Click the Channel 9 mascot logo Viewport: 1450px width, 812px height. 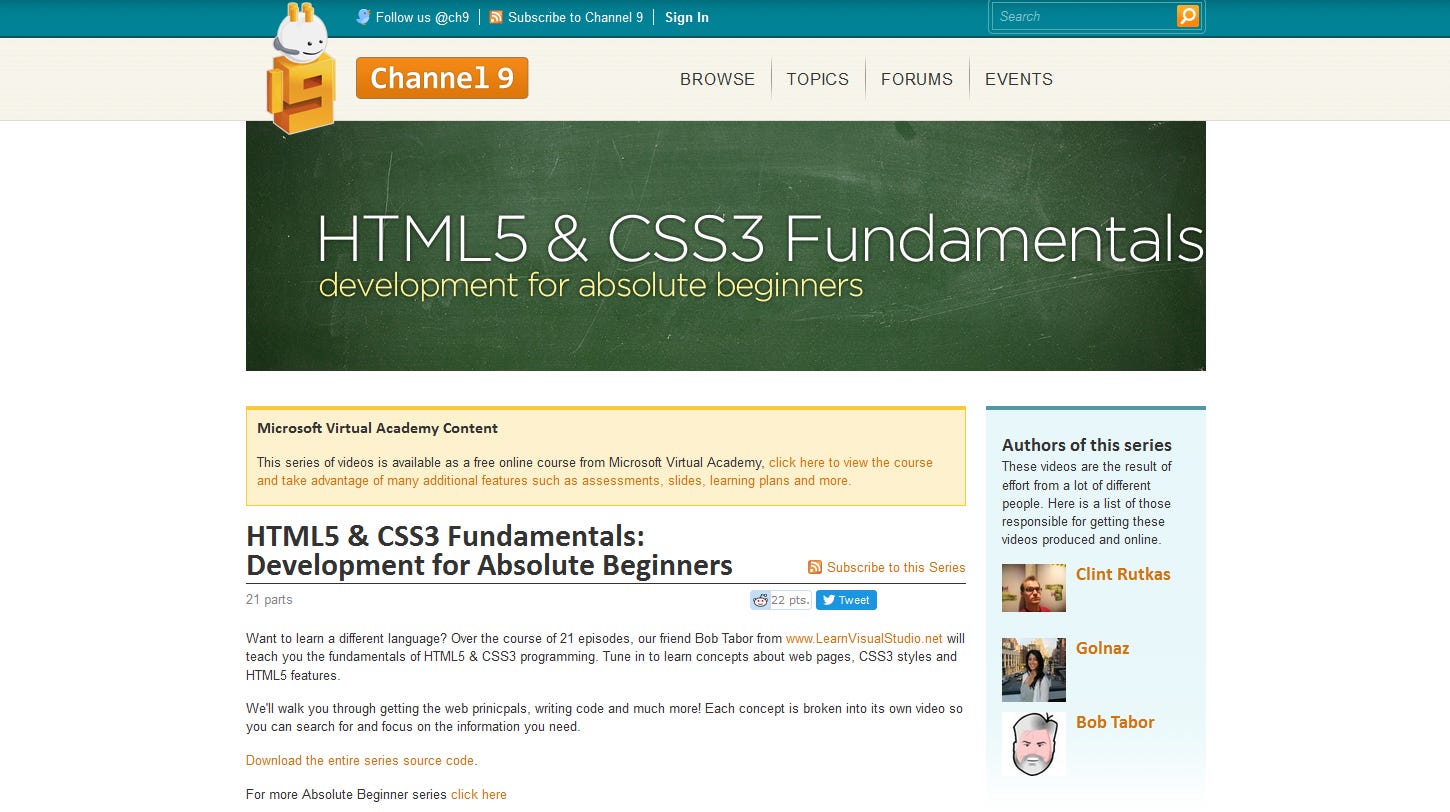click(301, 69)
